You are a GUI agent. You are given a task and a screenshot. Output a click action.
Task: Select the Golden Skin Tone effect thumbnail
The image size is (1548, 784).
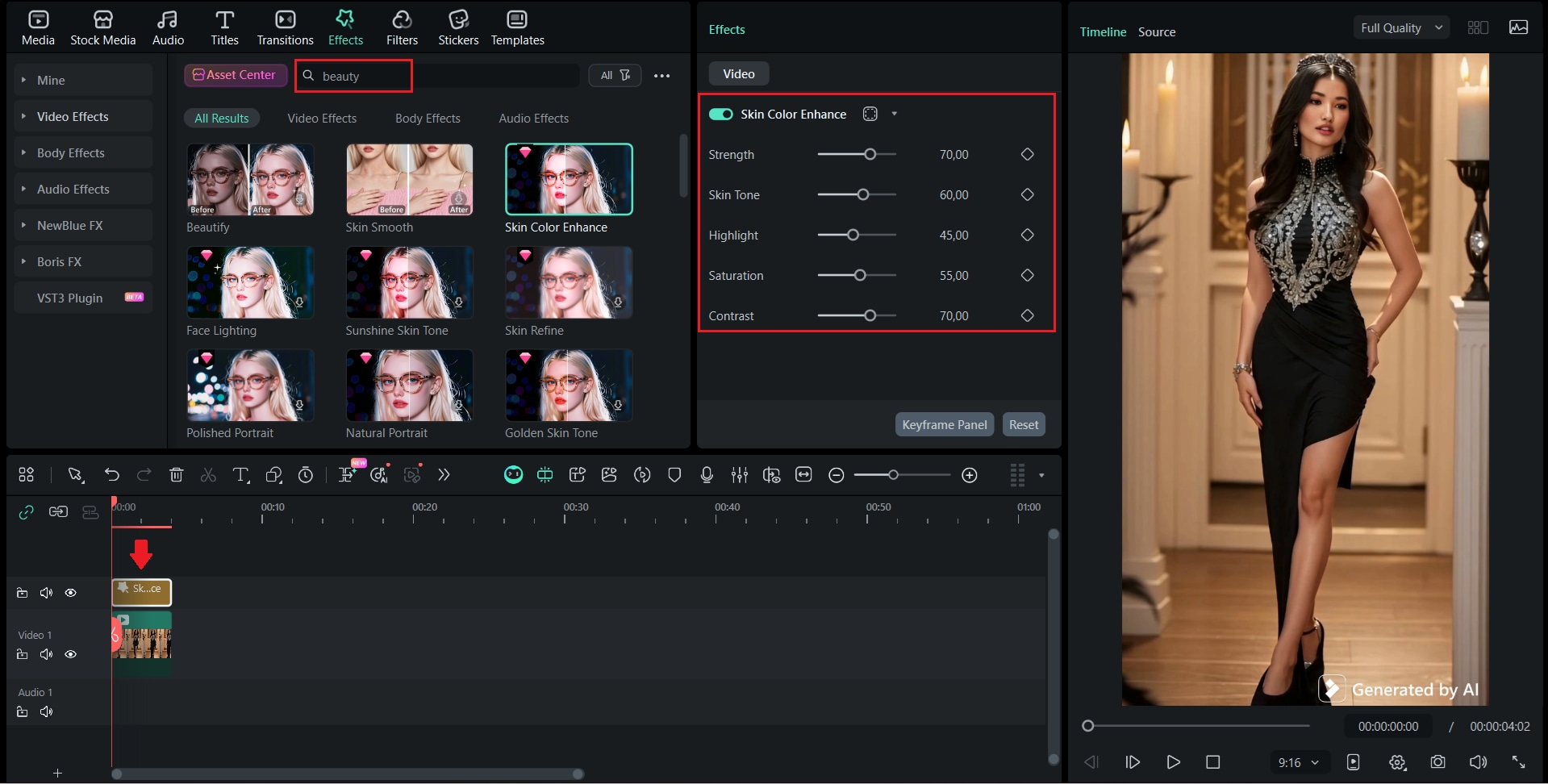click(568, 385)
